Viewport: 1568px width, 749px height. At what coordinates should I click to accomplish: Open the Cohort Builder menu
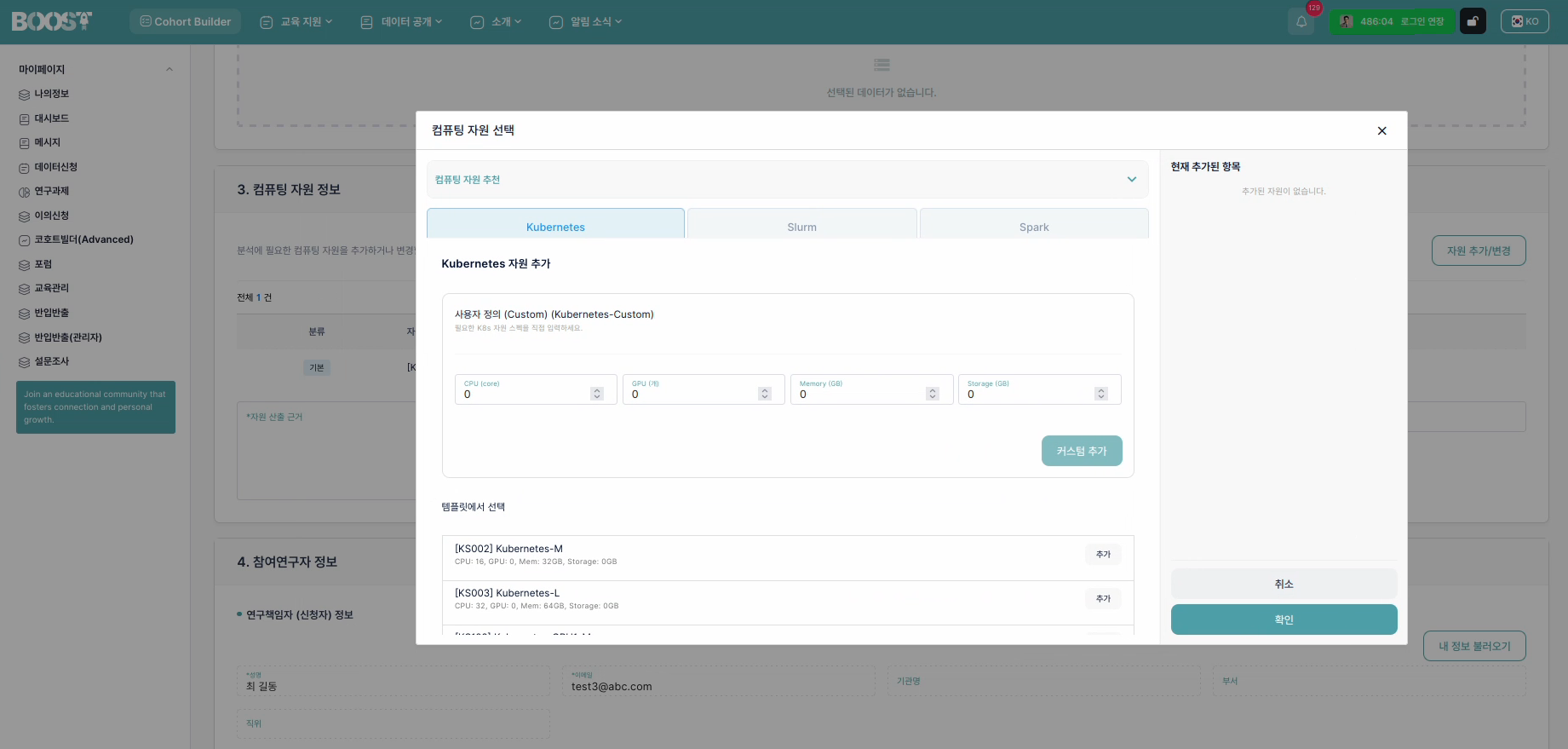point(185,21)
